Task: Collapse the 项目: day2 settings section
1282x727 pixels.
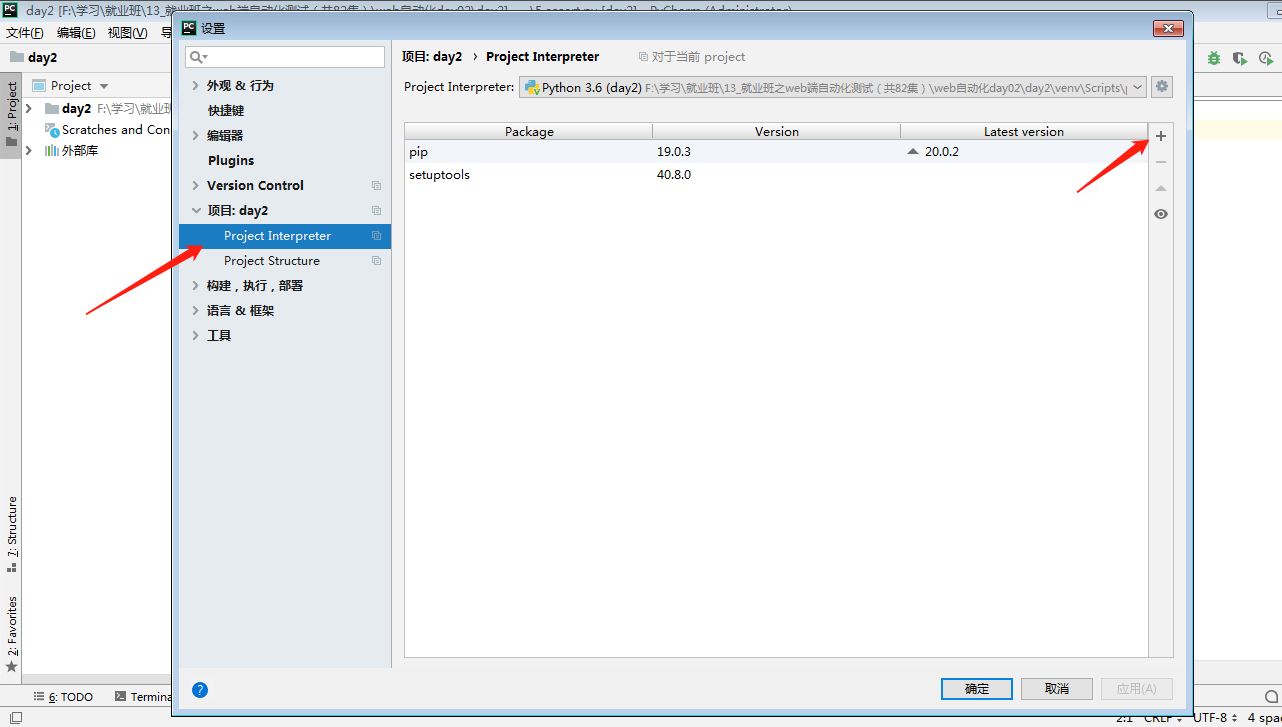Action: [x=196, y=211]
